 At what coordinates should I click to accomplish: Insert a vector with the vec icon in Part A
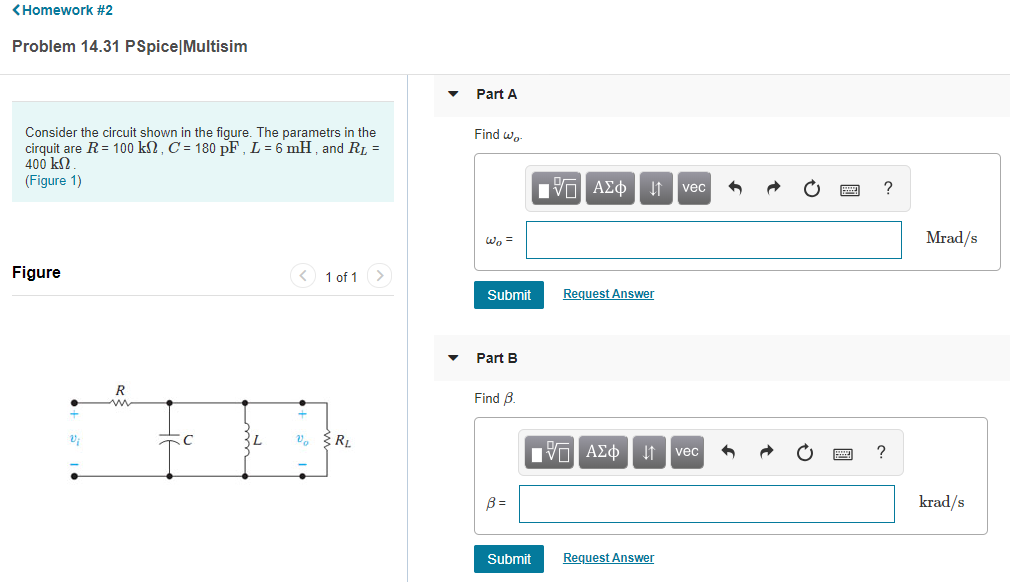(693, 188)
